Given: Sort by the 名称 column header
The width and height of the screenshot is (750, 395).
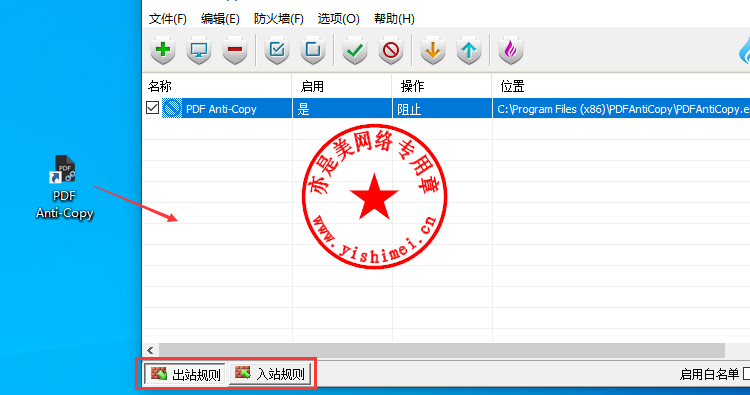Looking at the screenshot, I should coord(217,86).
